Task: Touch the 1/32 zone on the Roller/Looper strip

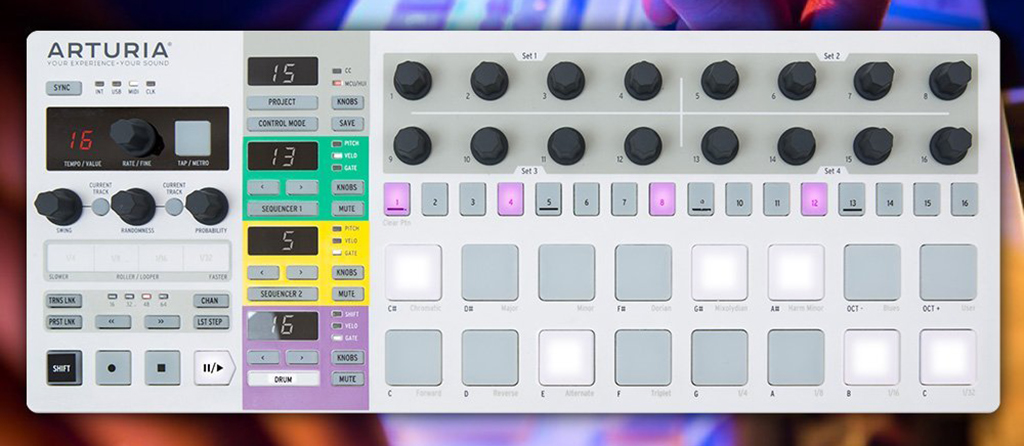Action: 207,258
